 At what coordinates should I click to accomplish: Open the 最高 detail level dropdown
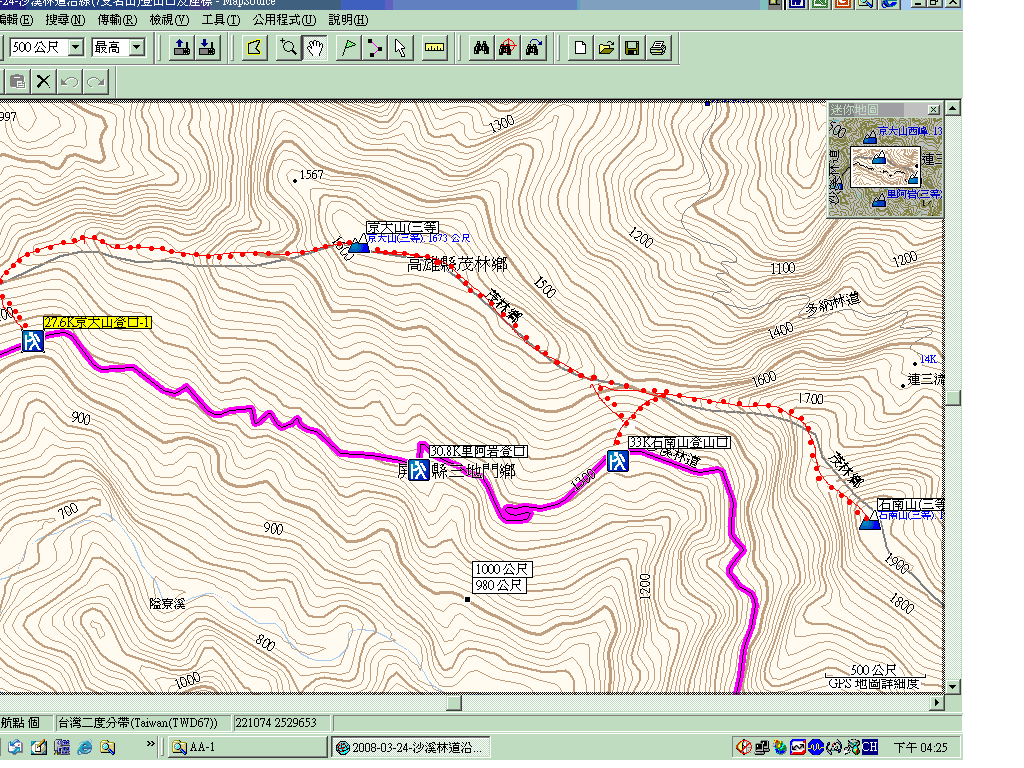136,47
